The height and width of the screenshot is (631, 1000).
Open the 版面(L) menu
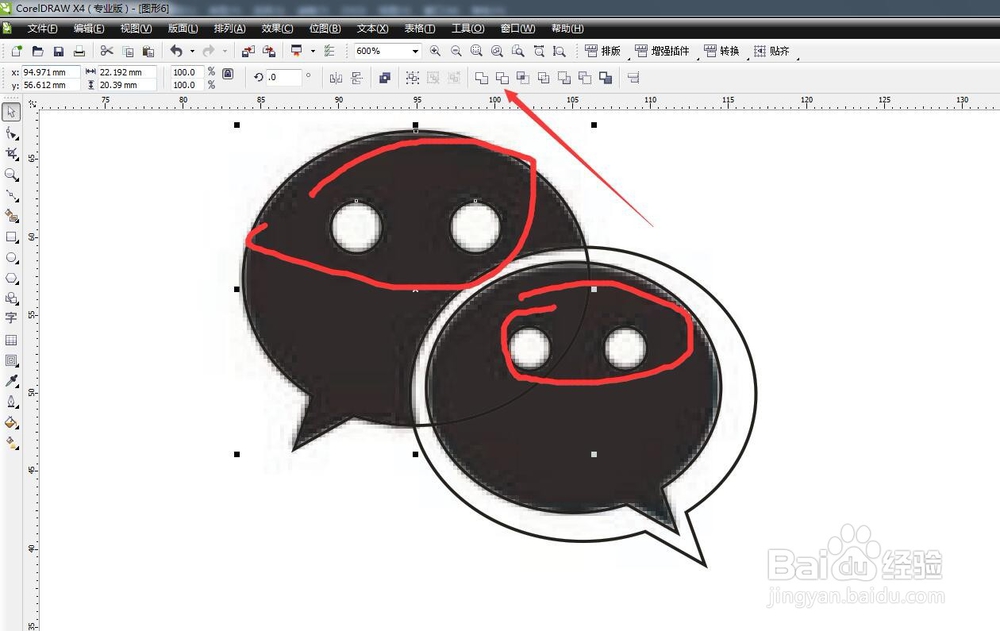(x=183, y=29)
